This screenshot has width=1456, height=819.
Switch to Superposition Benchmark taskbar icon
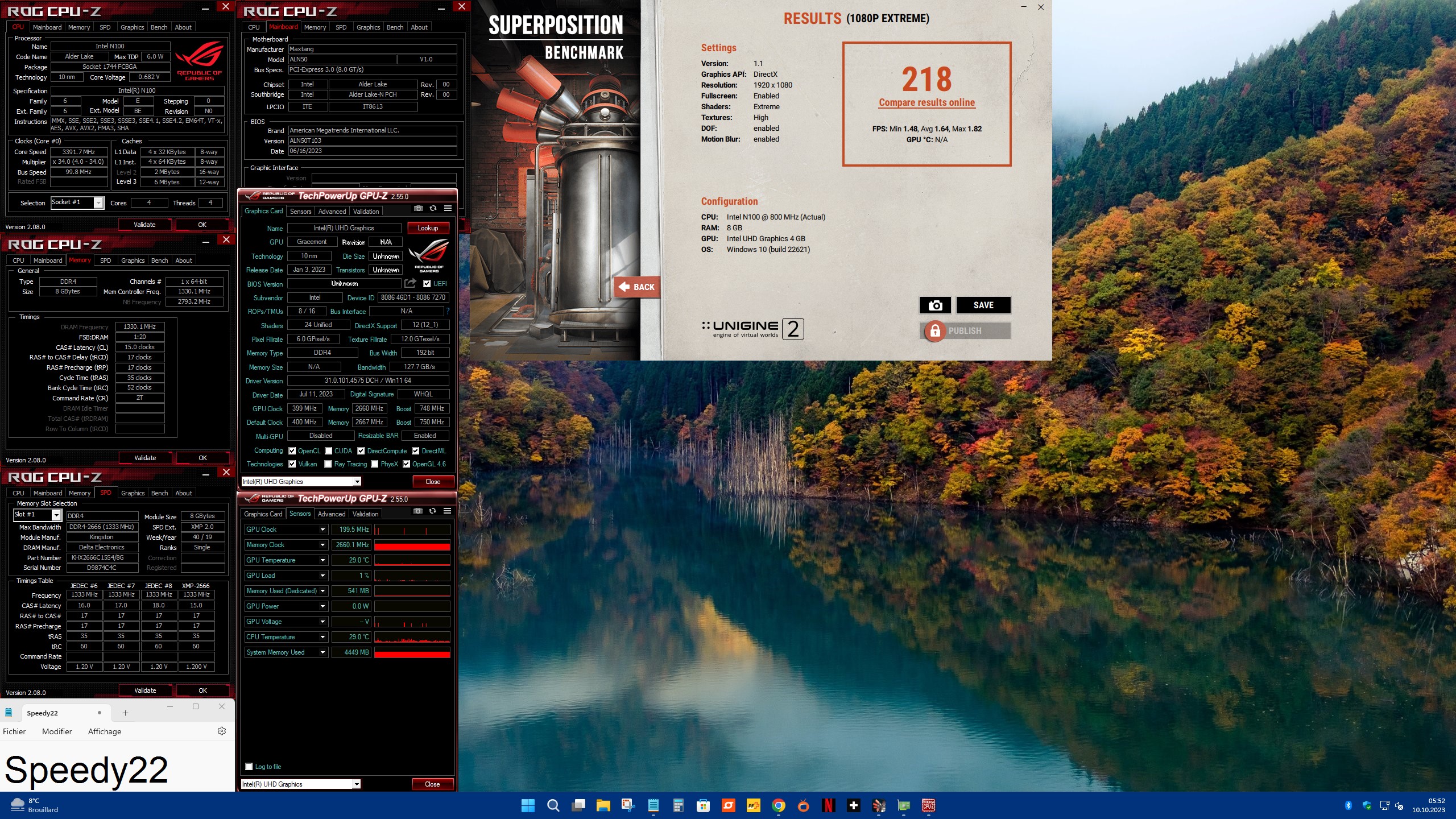click(x=879, y=805)
